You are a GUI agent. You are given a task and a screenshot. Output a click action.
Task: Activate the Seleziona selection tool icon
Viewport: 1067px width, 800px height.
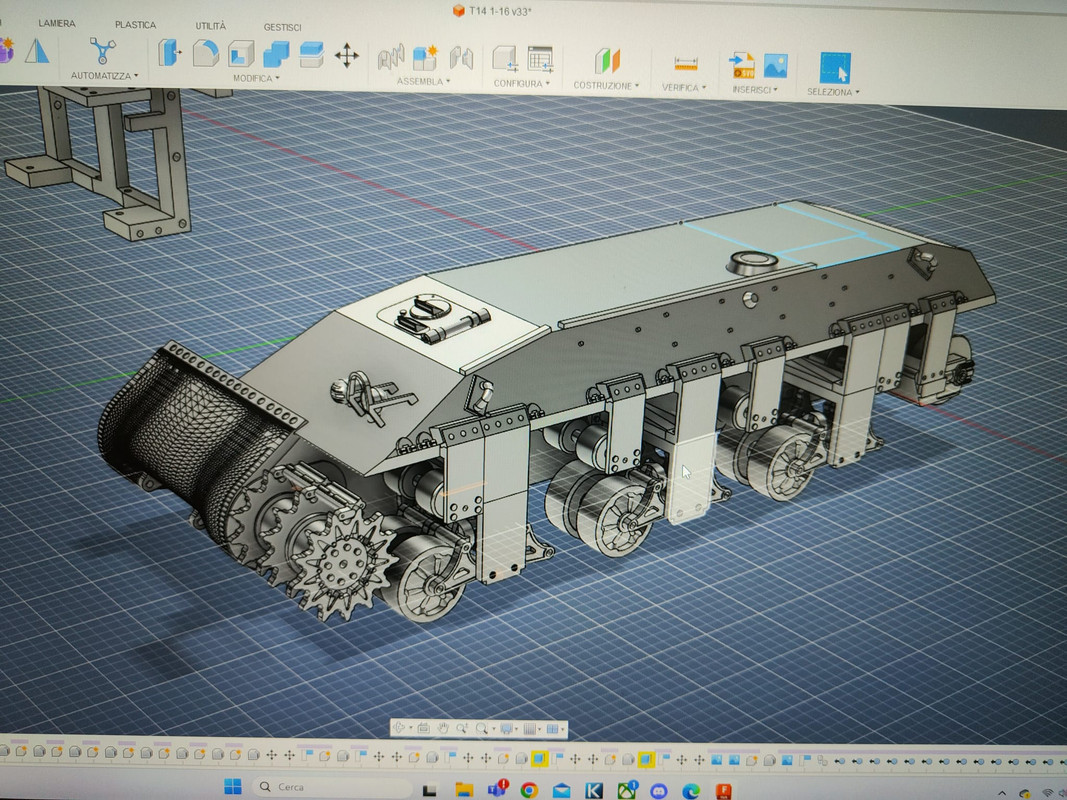[836, 68]
